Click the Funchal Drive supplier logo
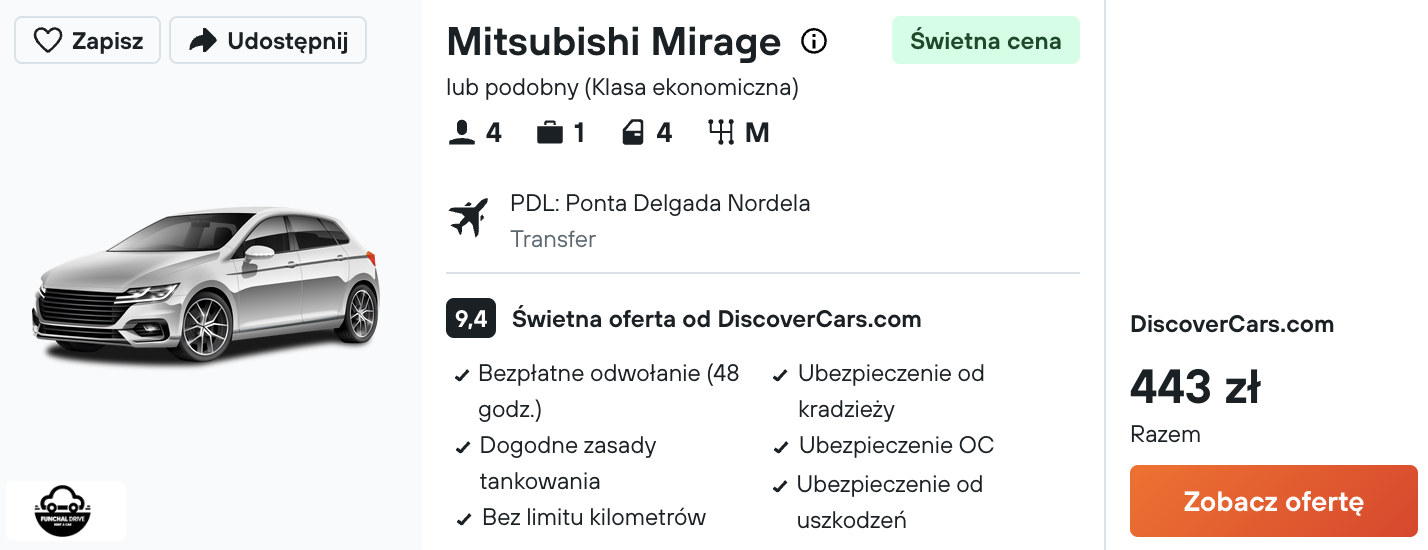Screen dimensions: 1428x550 coord(66,511)
